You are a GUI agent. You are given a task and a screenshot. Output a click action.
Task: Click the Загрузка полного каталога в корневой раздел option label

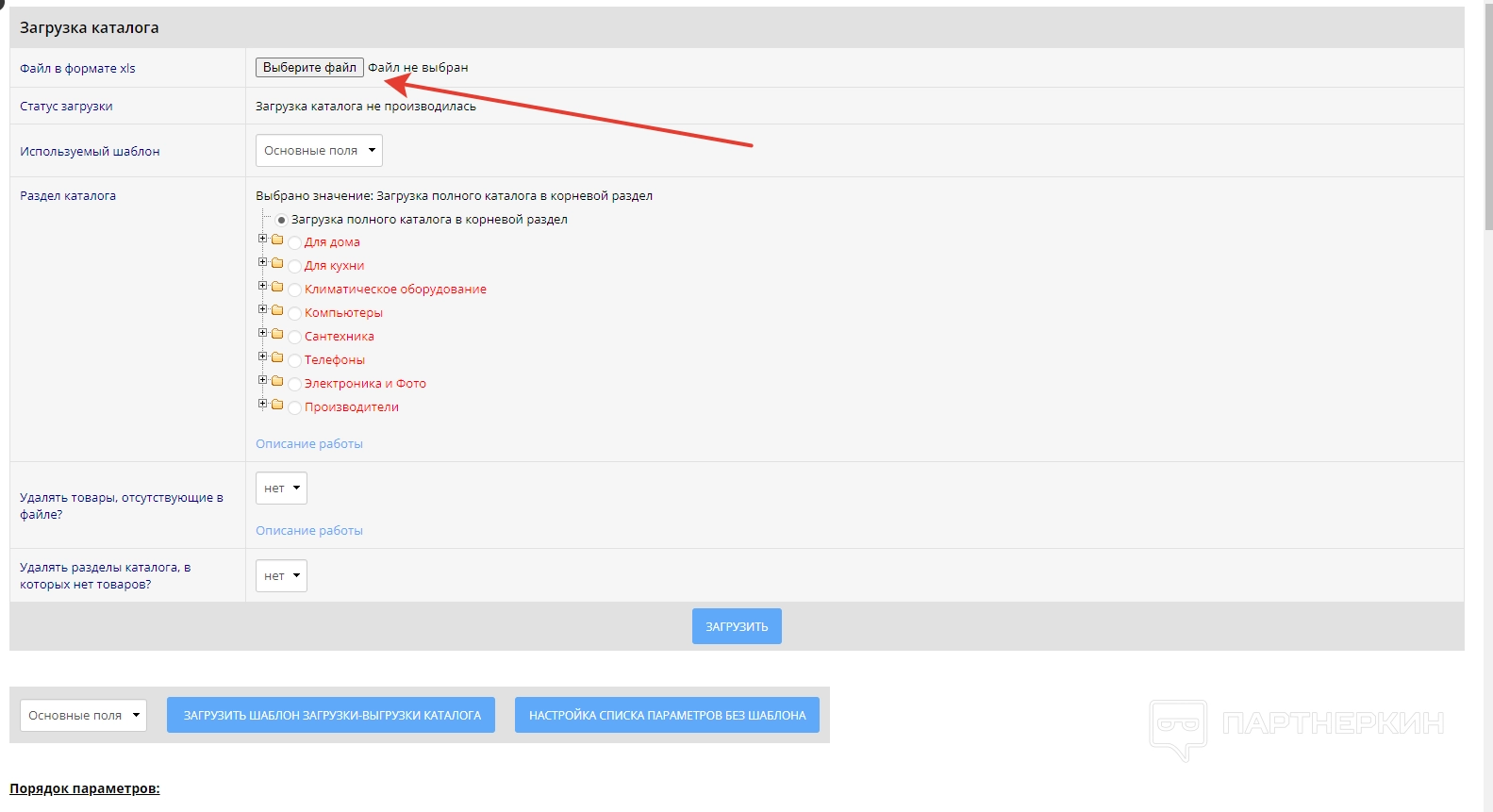[x=429, y=220]
